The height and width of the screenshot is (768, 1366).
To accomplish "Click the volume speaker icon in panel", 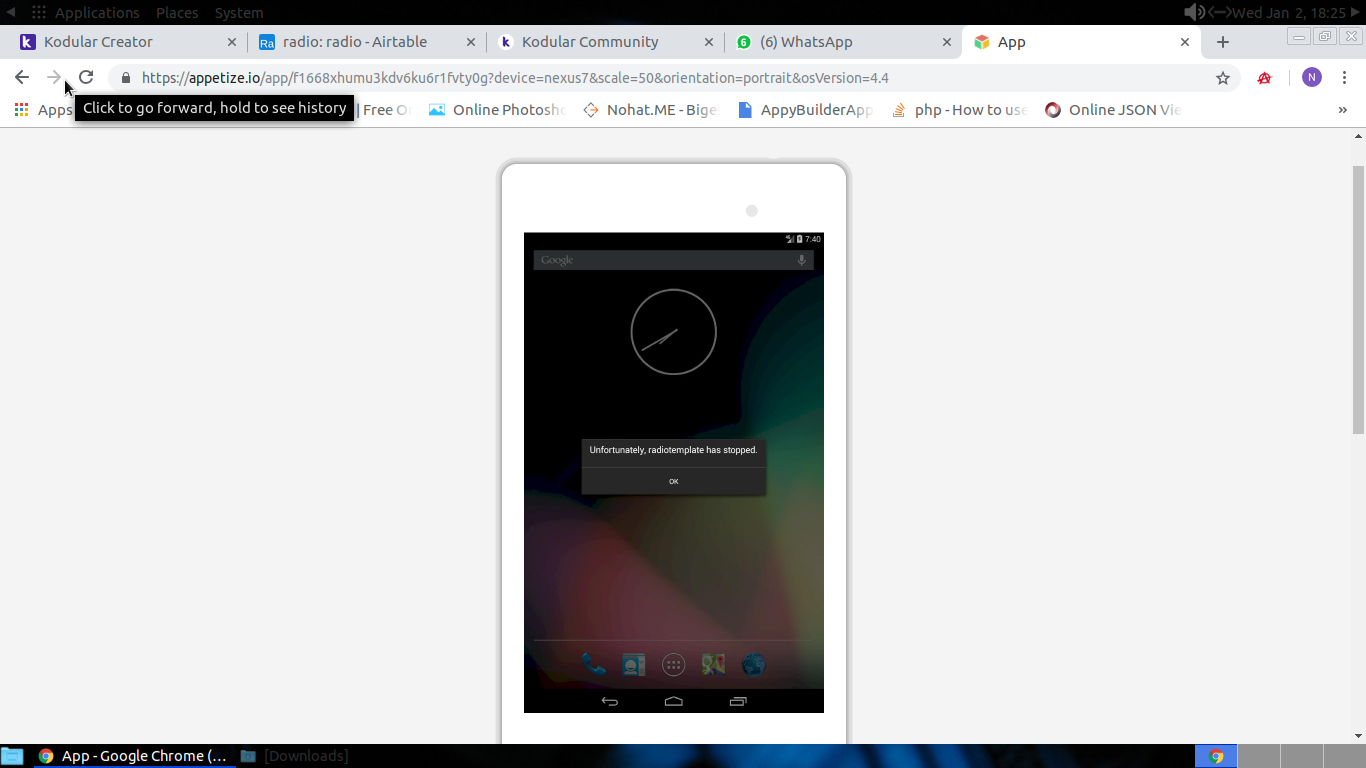I will 1194,12.
